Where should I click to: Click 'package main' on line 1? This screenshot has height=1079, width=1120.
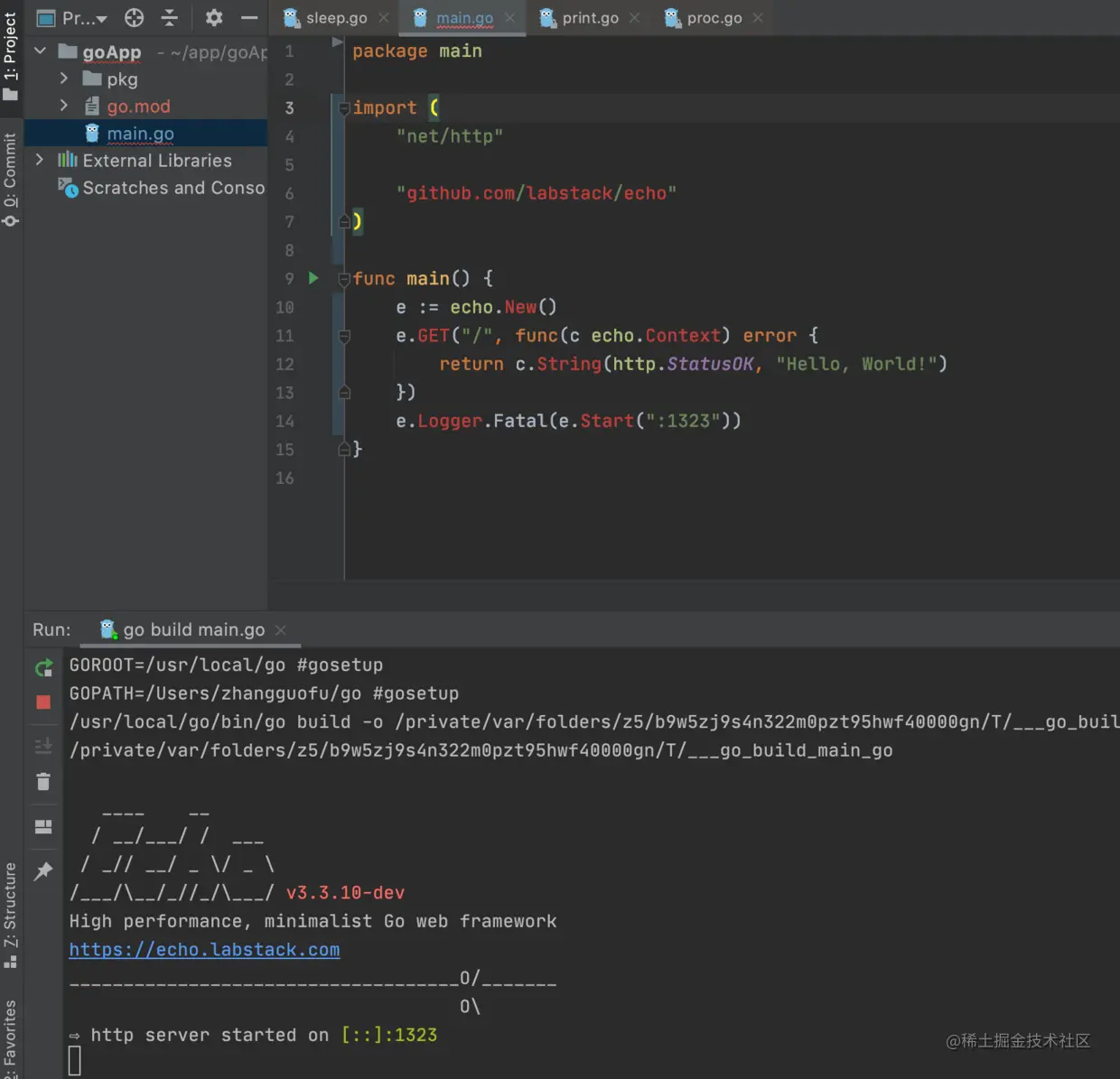417,51
